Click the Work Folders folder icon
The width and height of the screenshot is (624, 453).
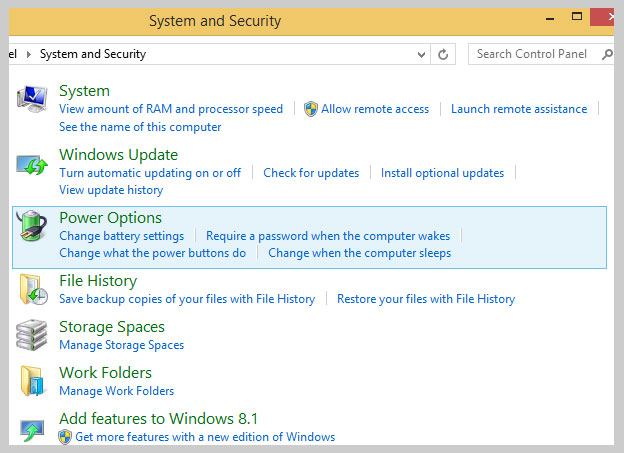coord(32,381)
